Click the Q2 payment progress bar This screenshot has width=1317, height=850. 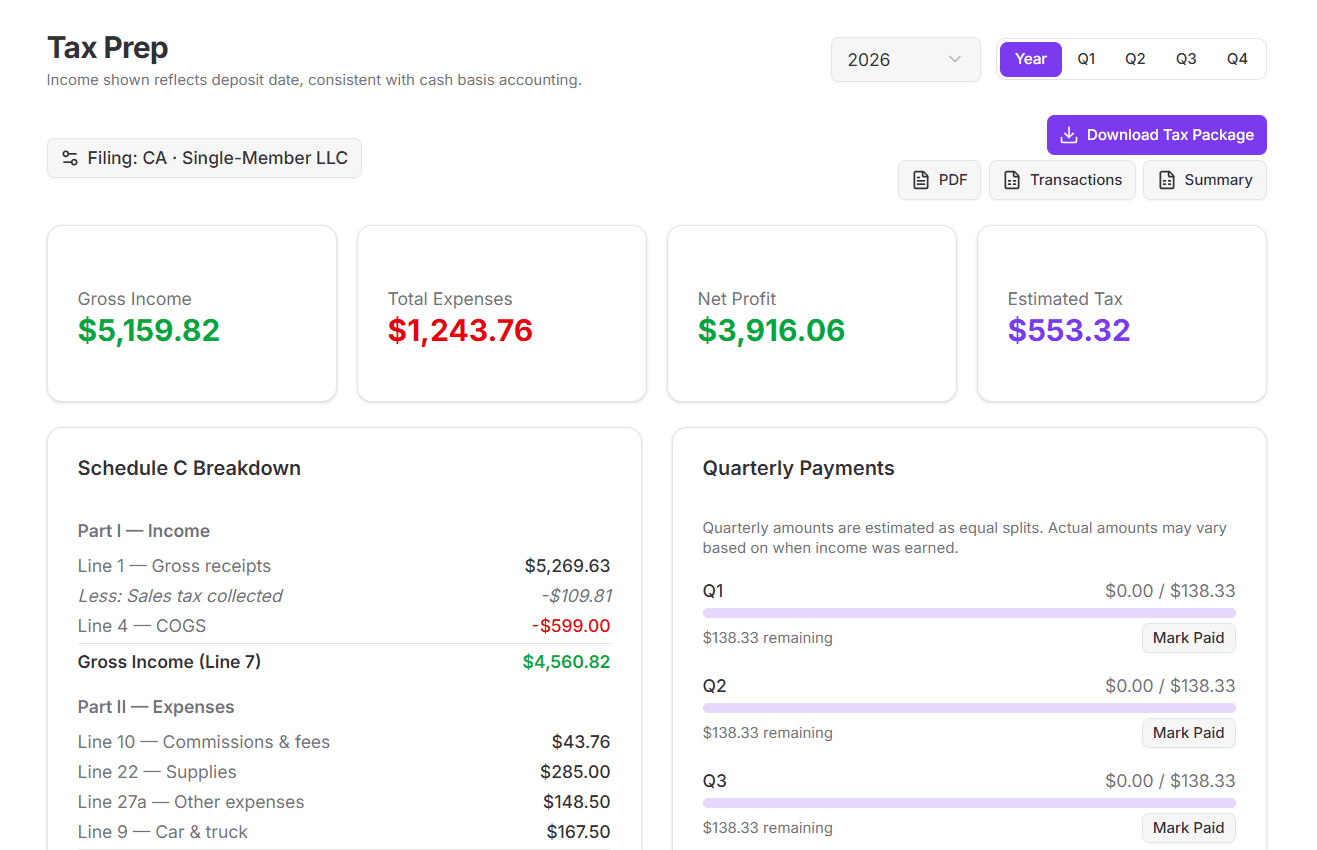969,707
